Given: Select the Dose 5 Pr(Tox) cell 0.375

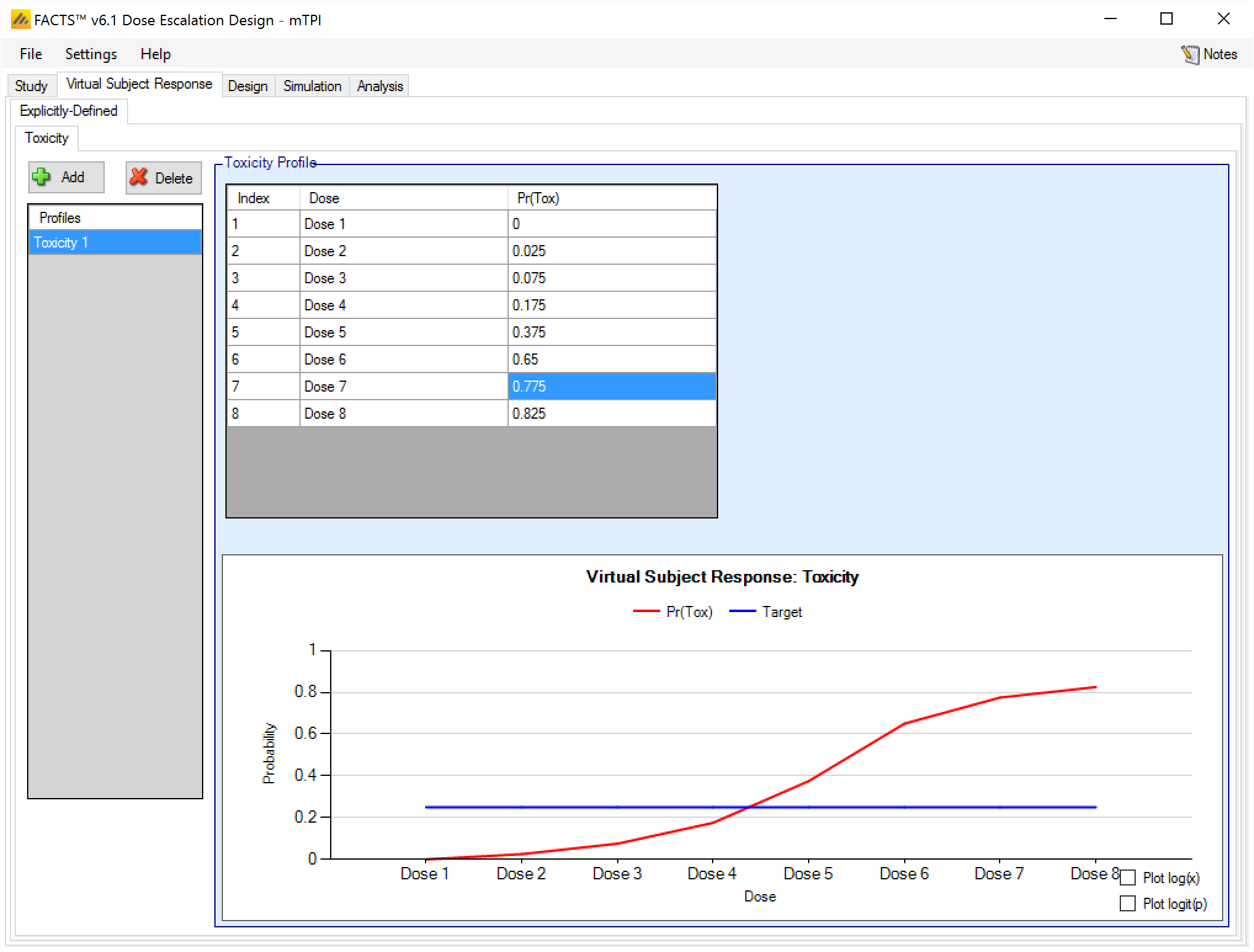Looking at the screenshot, I should 612,333.
